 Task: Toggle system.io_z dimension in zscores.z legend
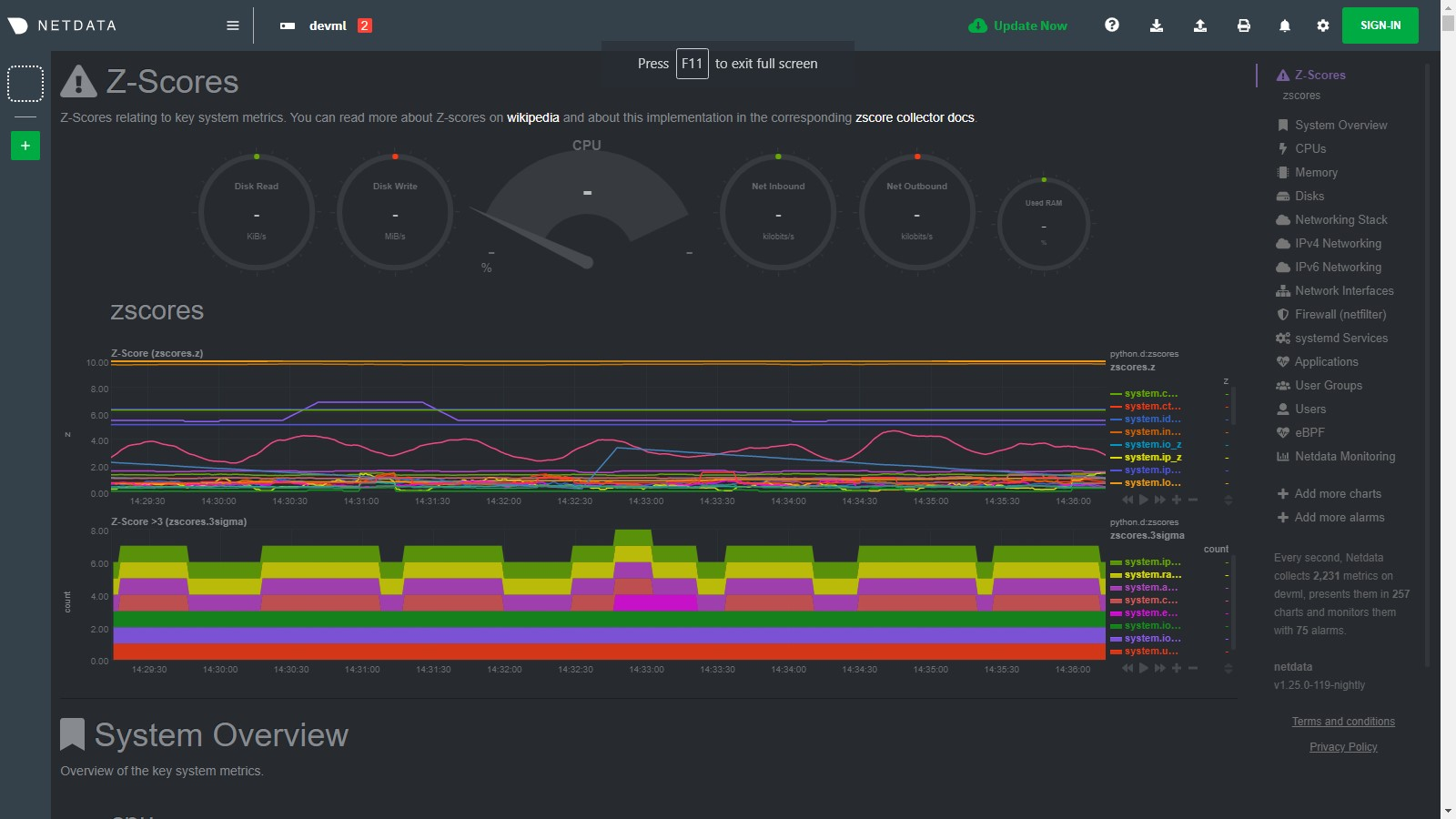(1152, 445)
